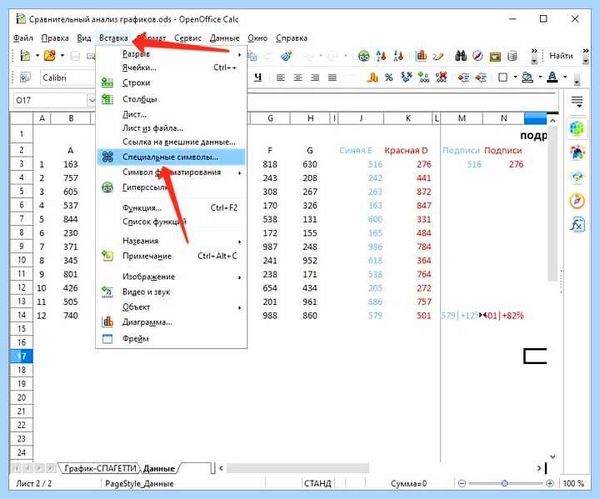Image resolution: width=600 pixels, height=499 pixels.
Task: Click the Chart icon in the toolbar
Action: [x=421, y=56]
